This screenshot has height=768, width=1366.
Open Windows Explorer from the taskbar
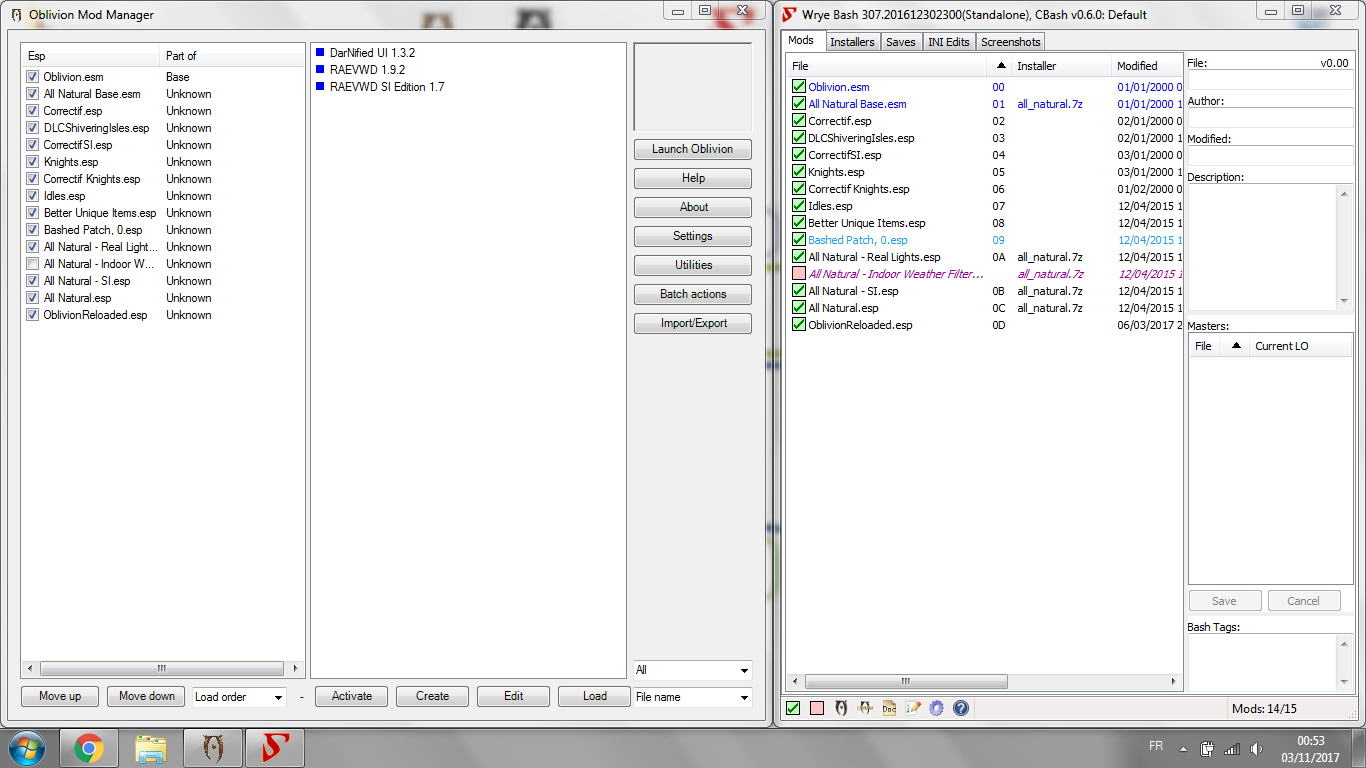point(151,748)
